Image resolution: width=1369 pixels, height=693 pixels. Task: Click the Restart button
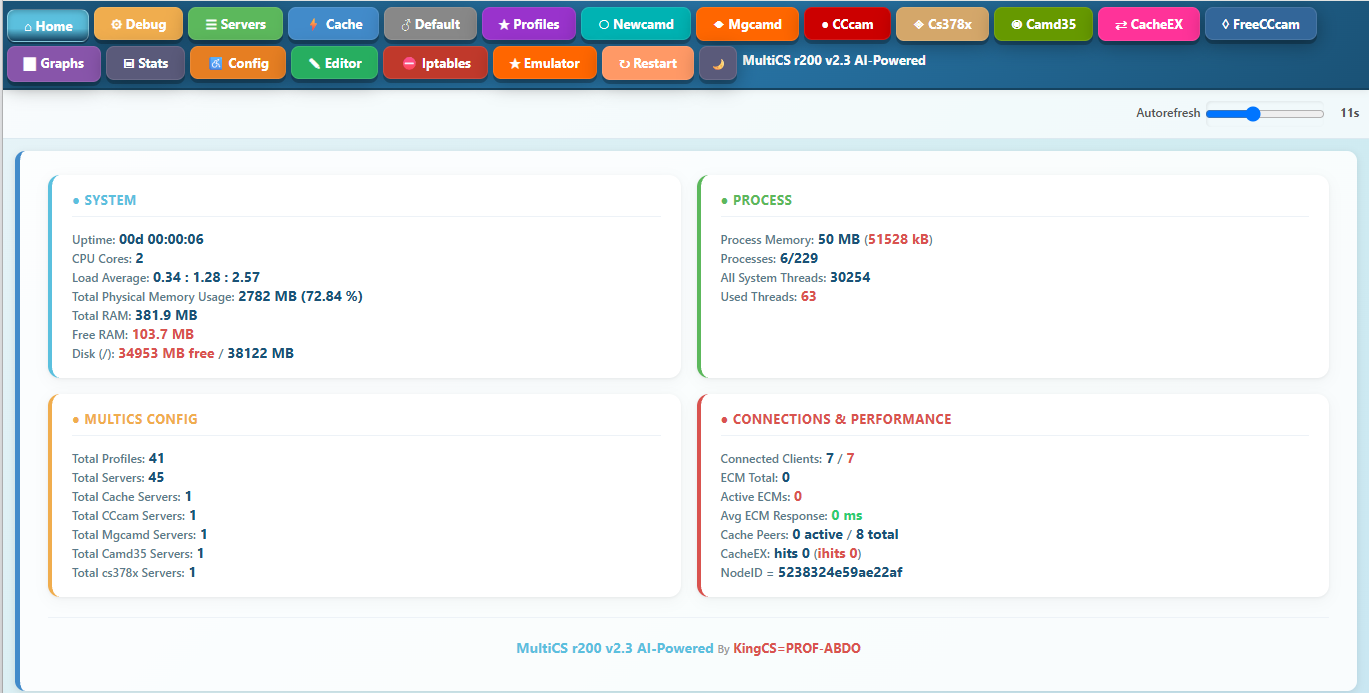pyautogui.click(x=647, y=63)
